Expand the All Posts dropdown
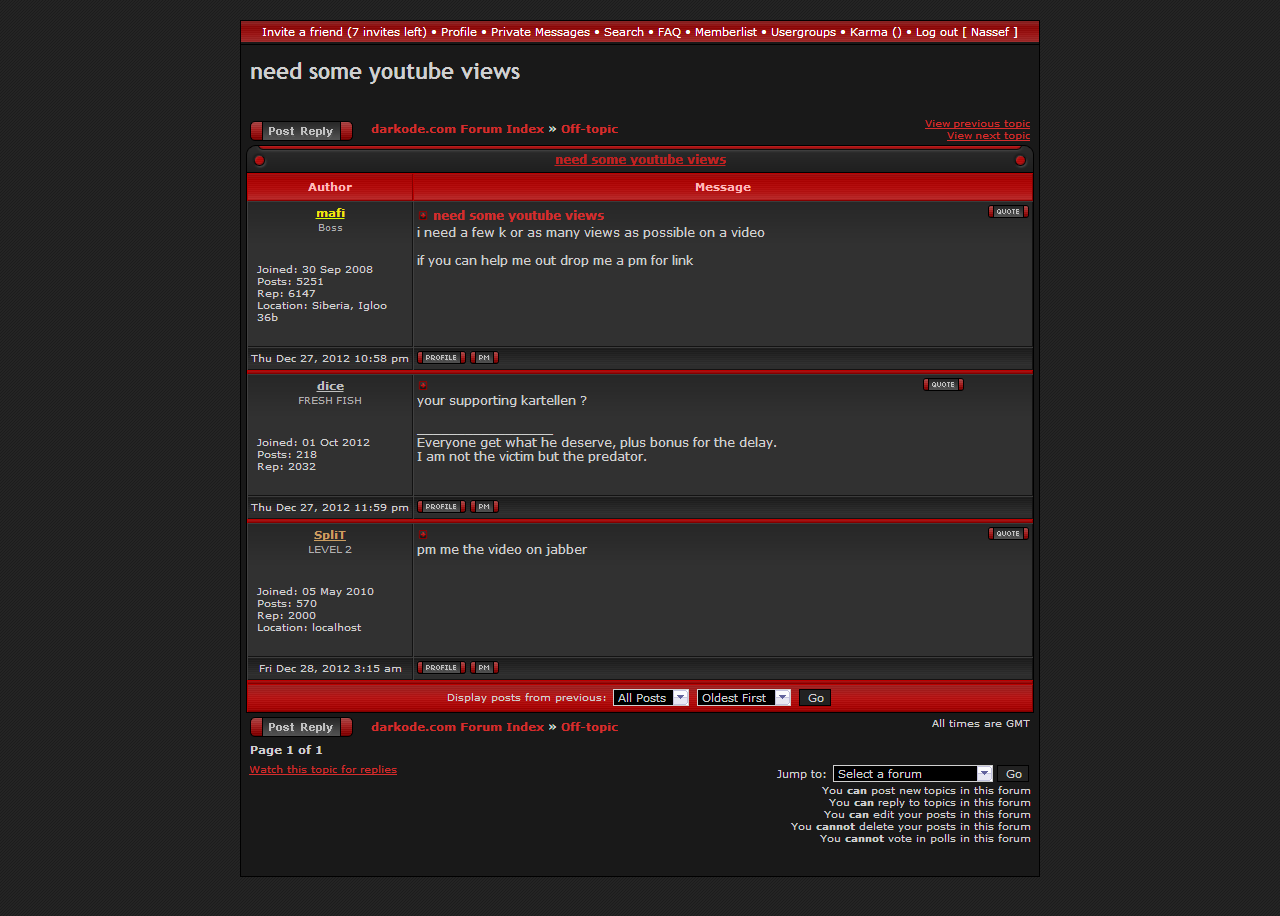 pos(651,698)
